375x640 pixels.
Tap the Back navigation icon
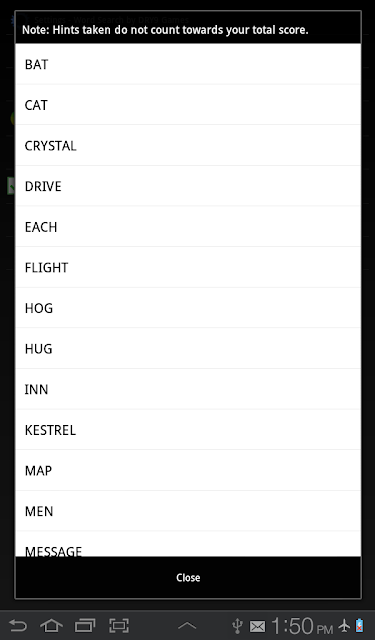coord(18,625)
